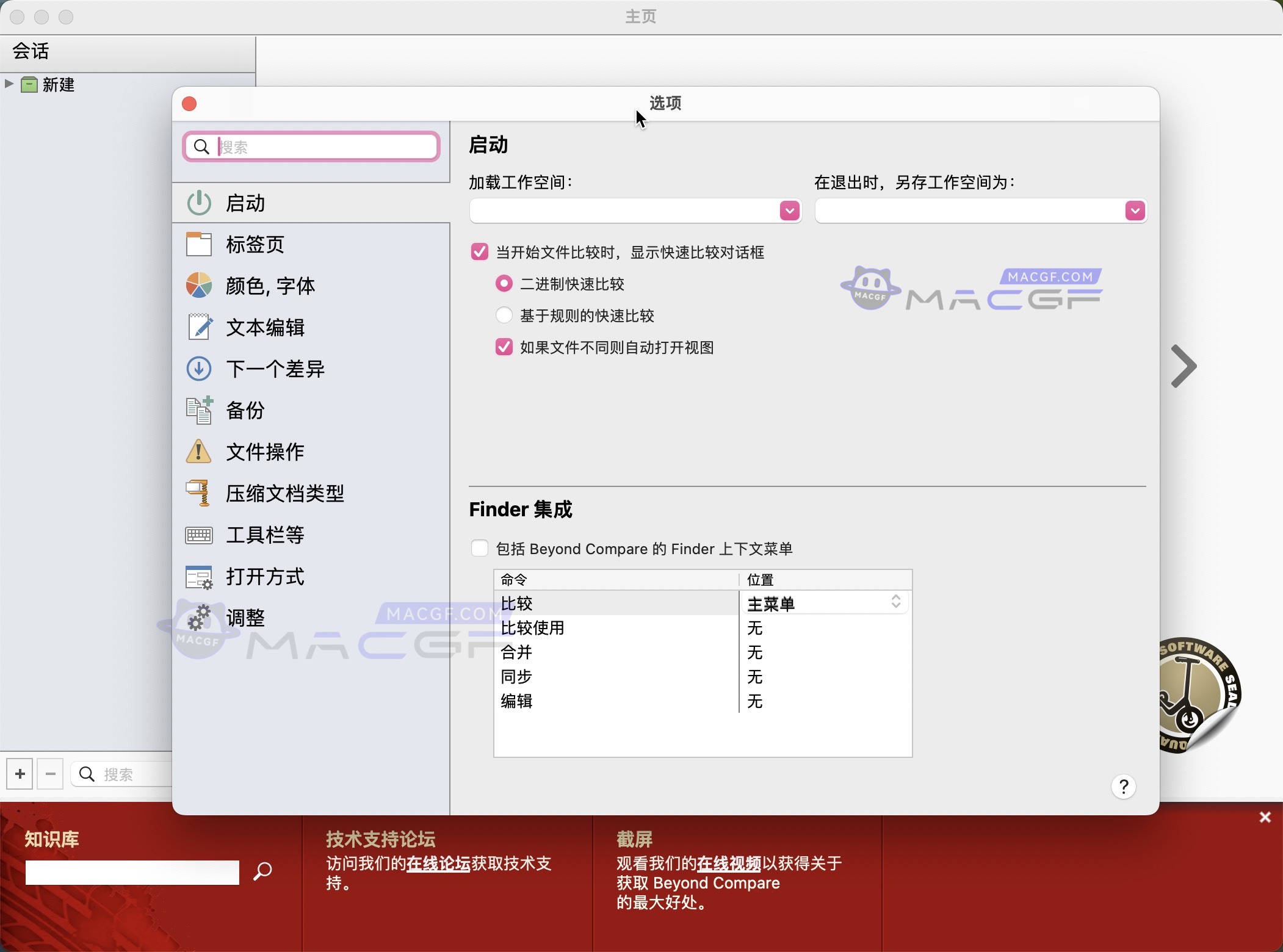Click the 工具栏等 keyboard icon

[x=198, y=535]
